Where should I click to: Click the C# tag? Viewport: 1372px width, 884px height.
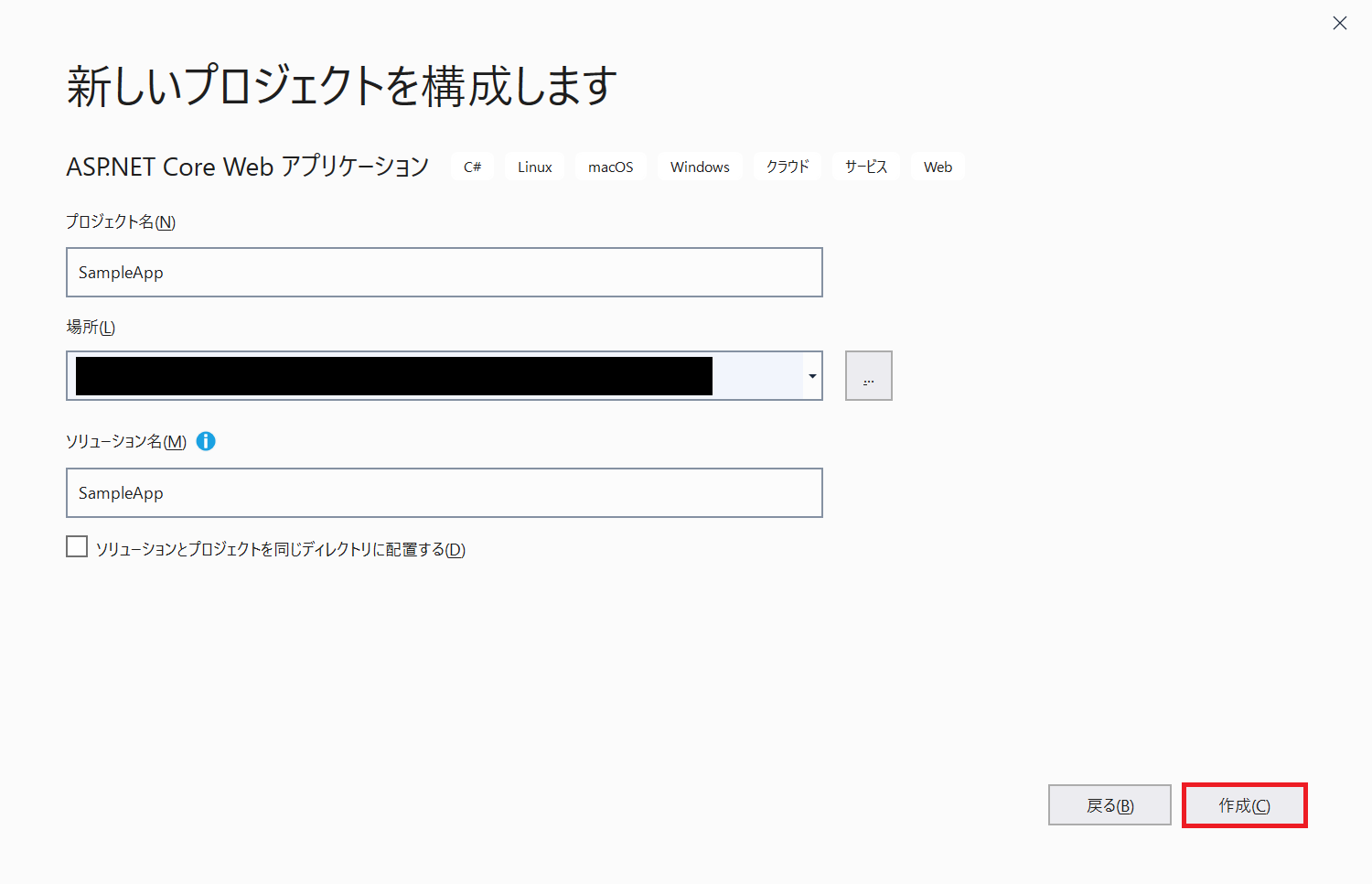473,167
